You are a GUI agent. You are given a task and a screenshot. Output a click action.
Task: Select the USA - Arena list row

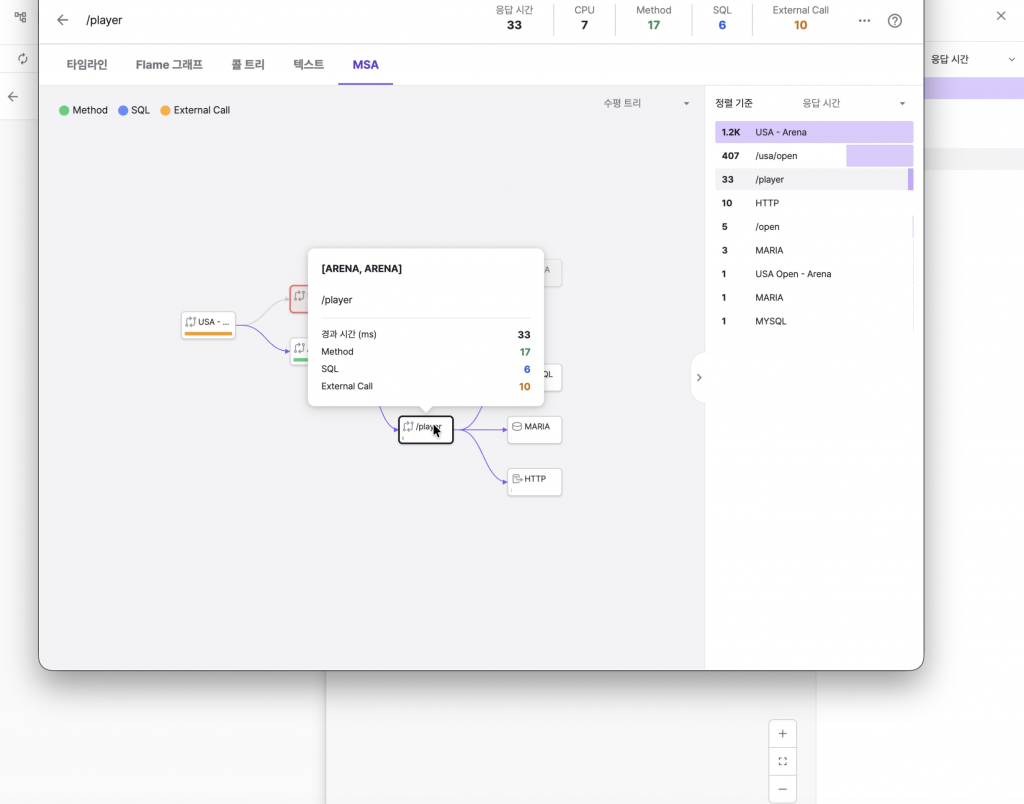(x=813, y=132)
